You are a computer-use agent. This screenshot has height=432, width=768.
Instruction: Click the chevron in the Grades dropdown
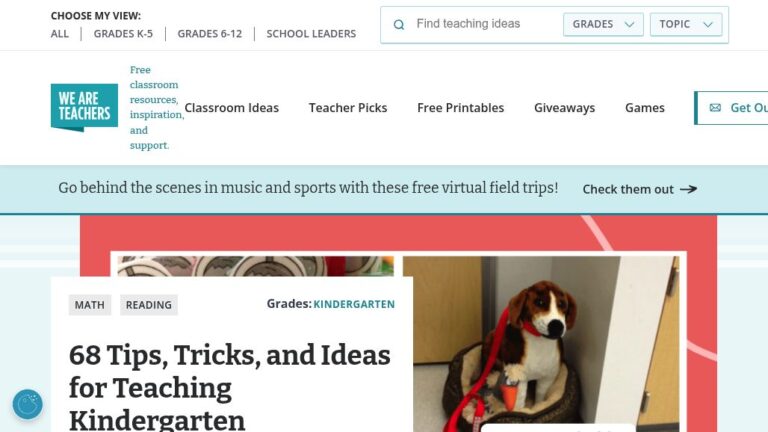pos(629,24)
